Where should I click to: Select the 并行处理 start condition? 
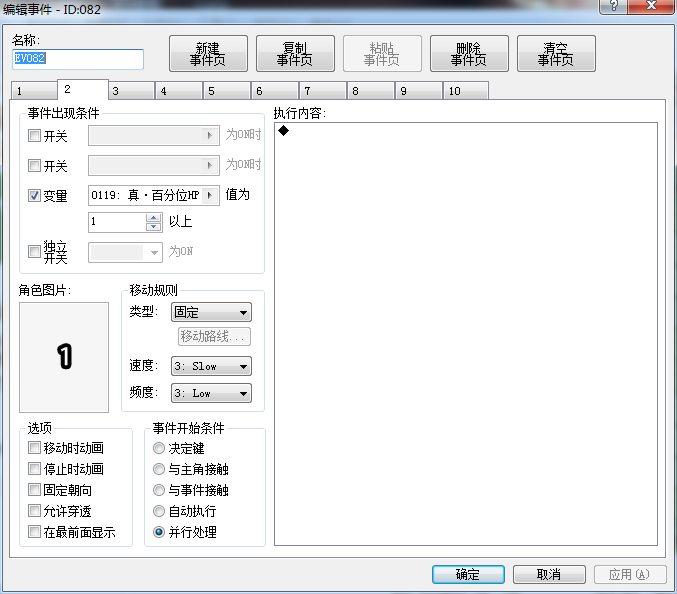pos(159,532)
